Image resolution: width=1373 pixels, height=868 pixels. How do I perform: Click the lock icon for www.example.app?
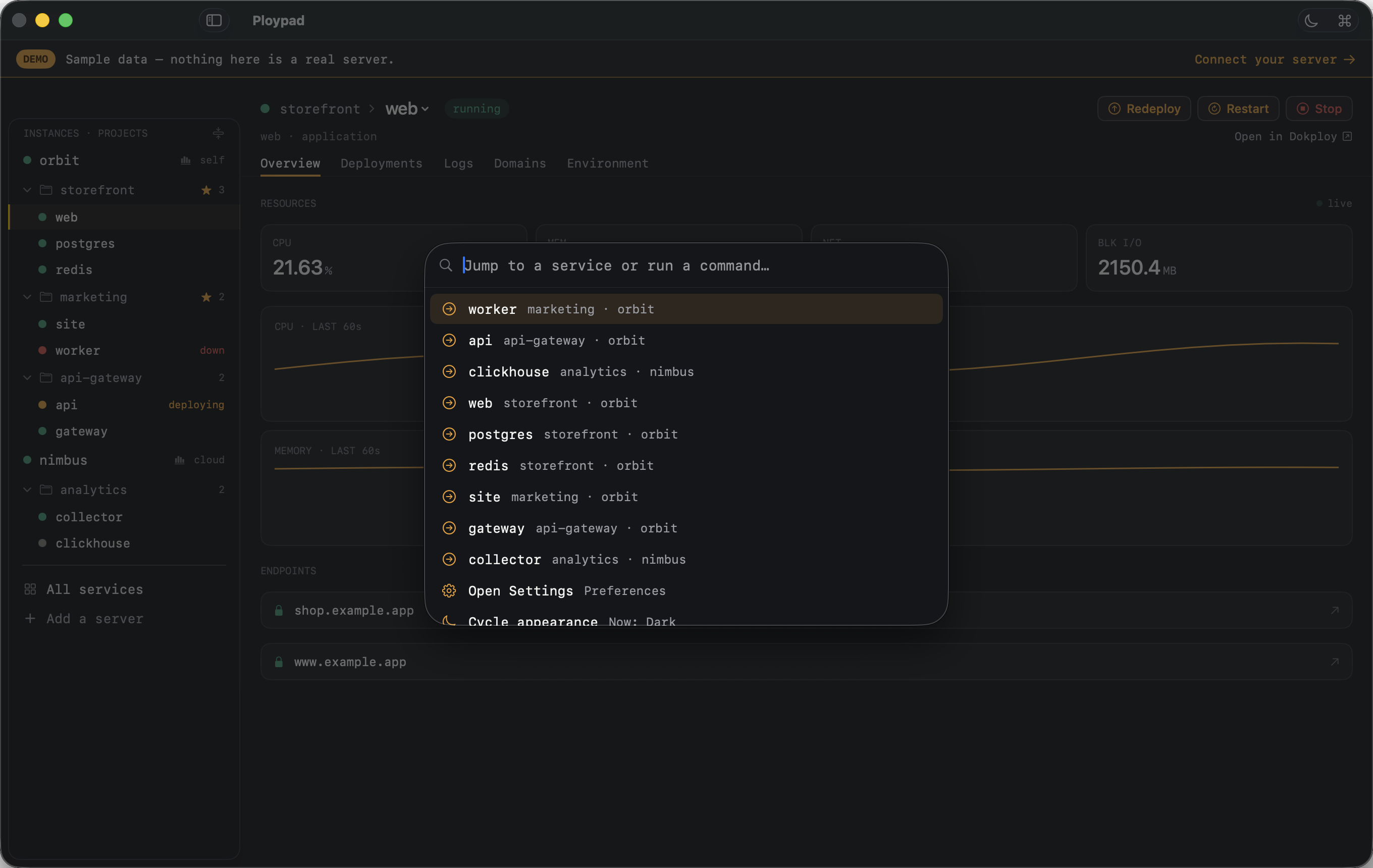point(279,662)
